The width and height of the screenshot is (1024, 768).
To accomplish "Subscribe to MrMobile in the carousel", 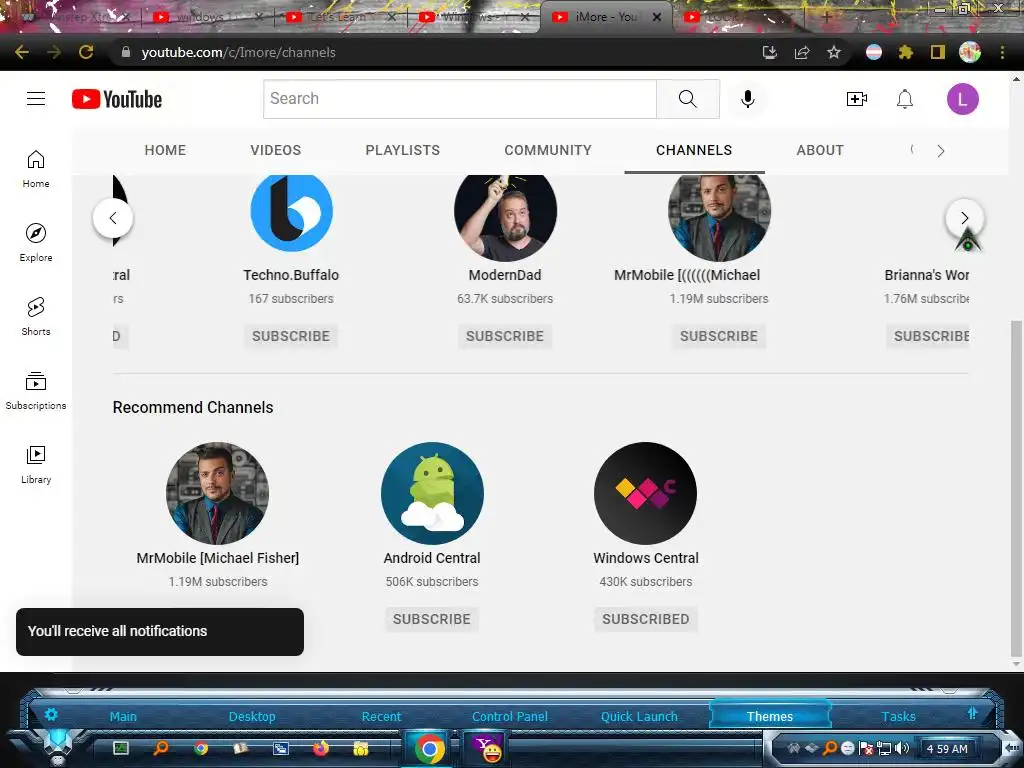I will pos(719,336).
